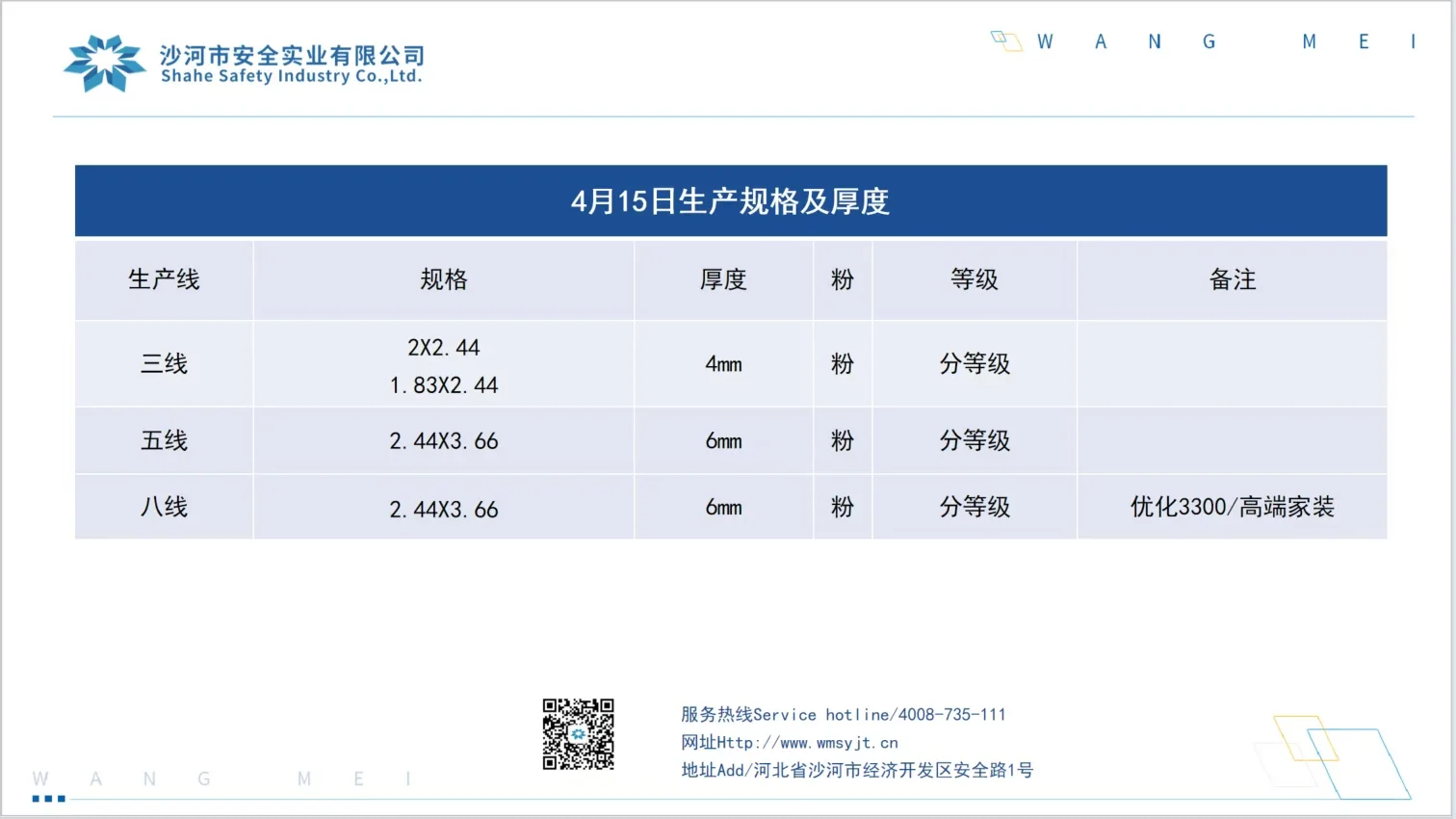This screenshot has height=819, width=1456.
Task: Click the blue snowflake company logo
Action: click(105, 64)
